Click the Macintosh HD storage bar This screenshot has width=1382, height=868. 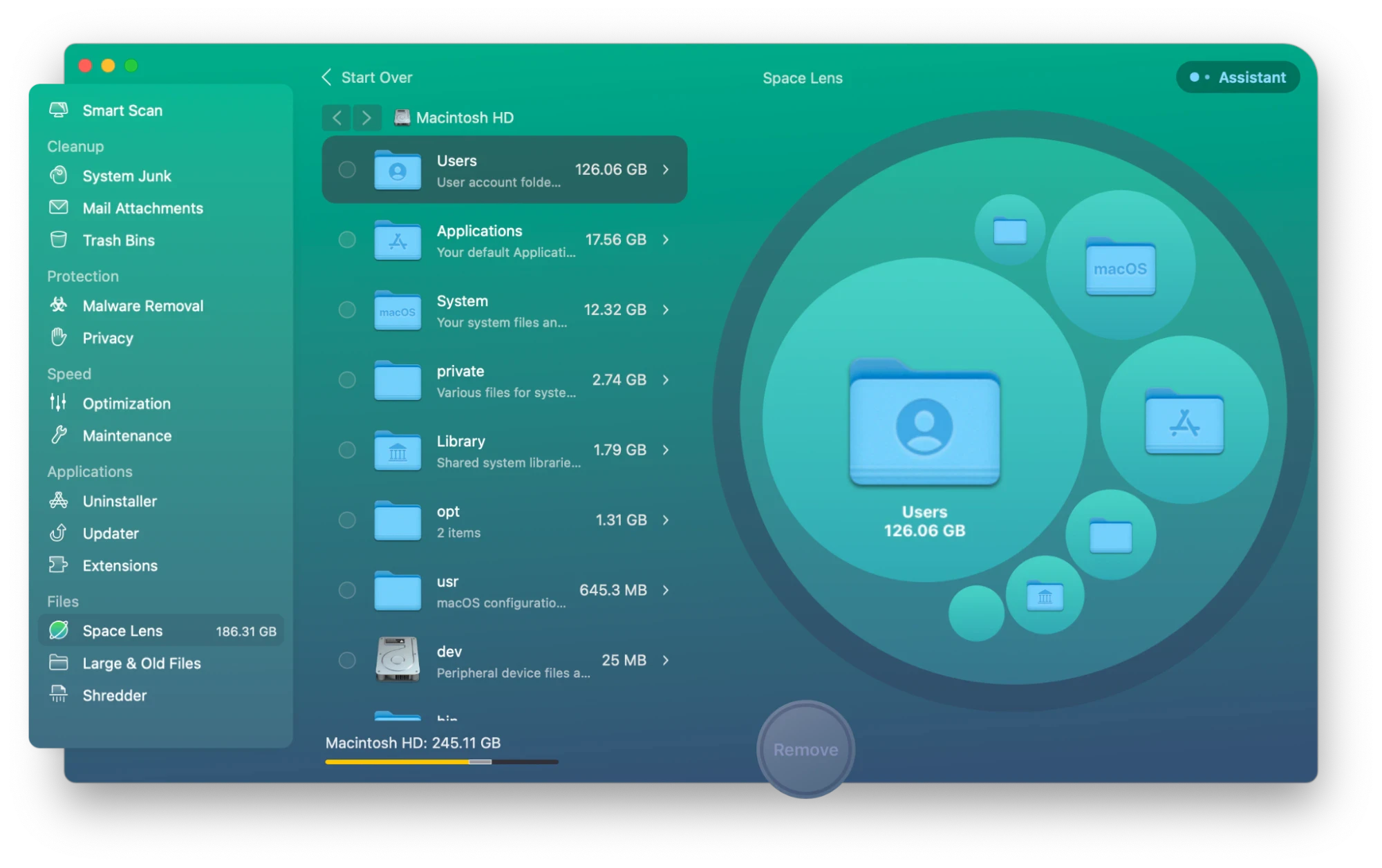442,761
